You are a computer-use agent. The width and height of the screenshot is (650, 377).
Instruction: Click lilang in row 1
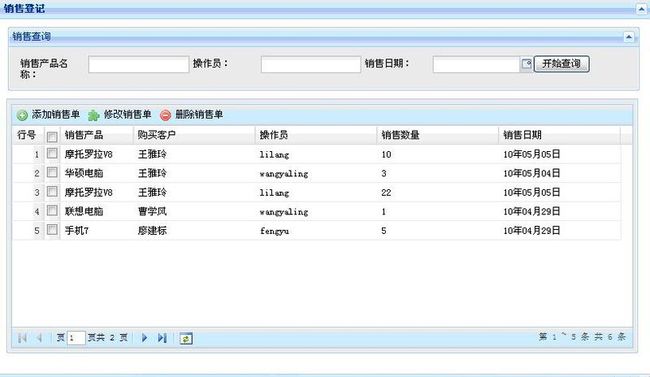point(274,155)
